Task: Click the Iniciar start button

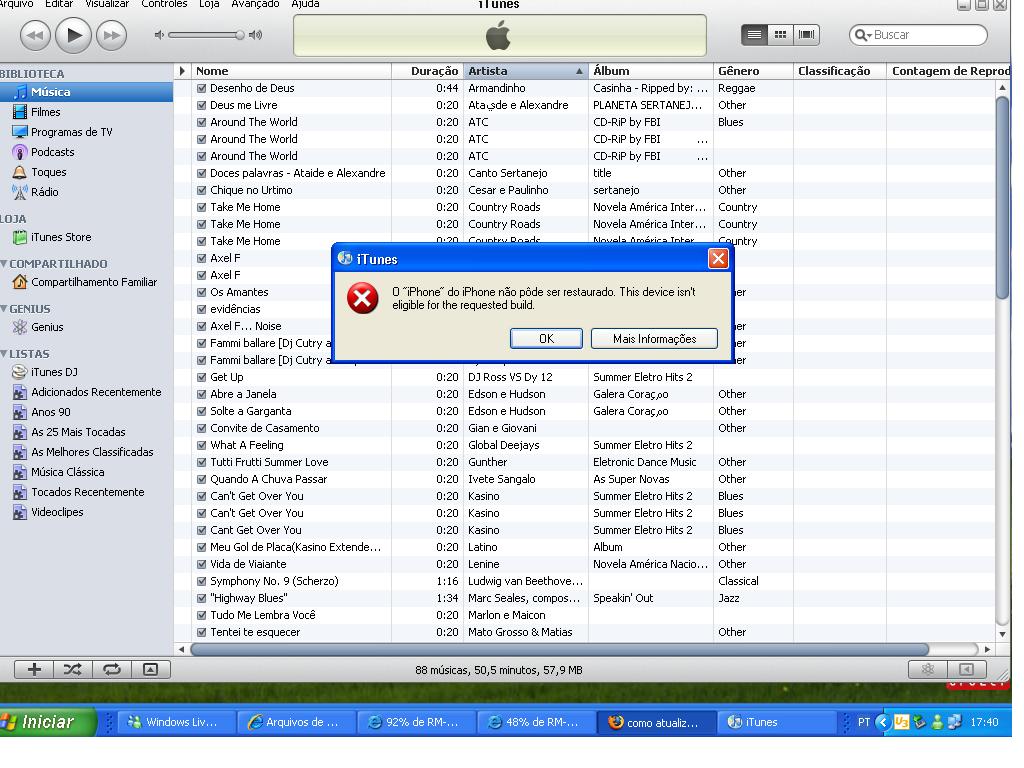Action: (47, 722)
